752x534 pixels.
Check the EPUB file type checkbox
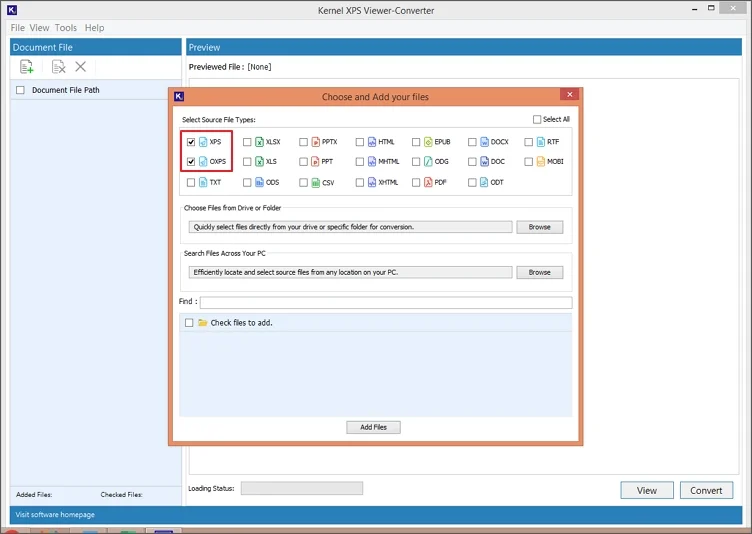416,142
